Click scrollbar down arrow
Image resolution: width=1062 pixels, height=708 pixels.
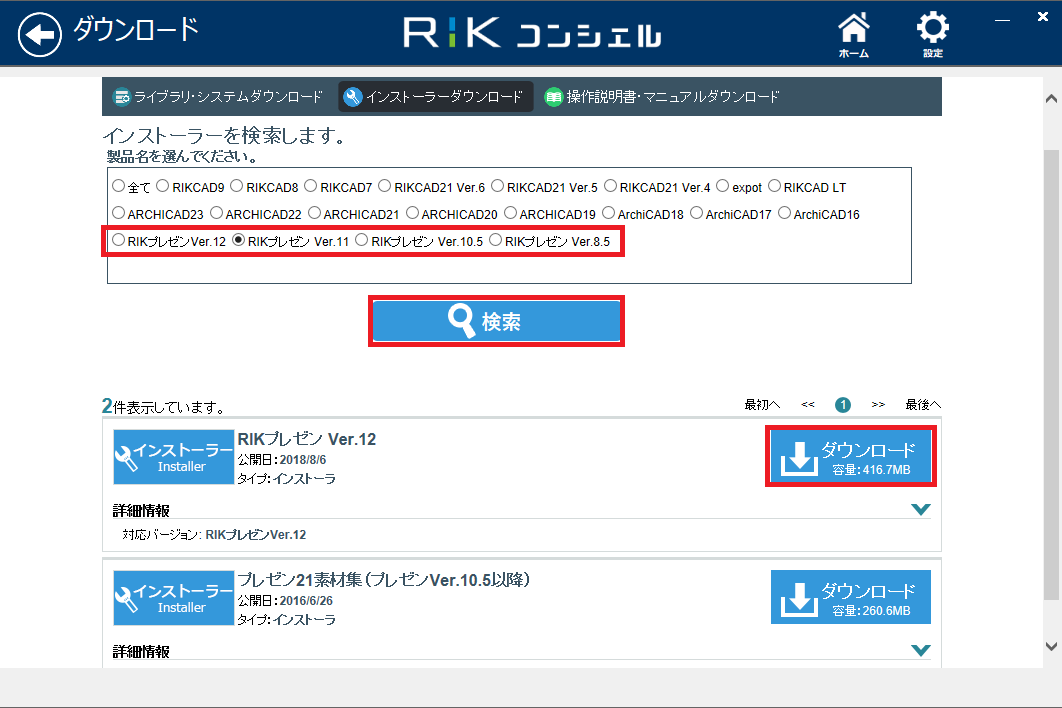tap(1051, 646)
